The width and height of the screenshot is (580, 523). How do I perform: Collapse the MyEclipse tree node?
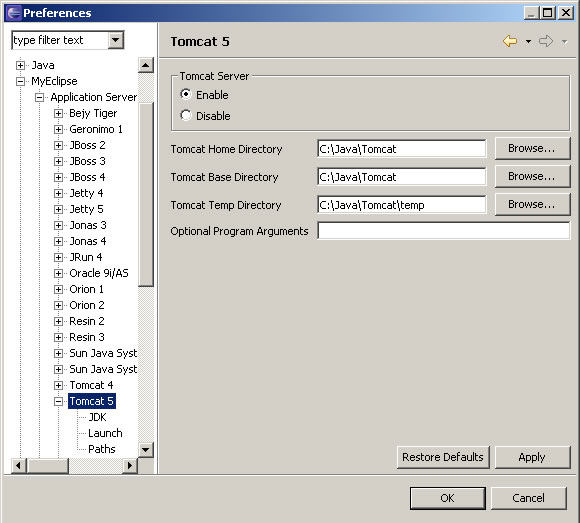20,81
